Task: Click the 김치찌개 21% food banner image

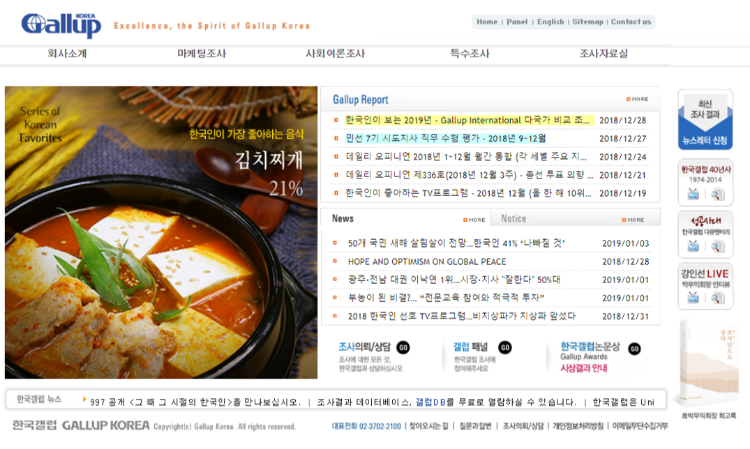Action: click(161, 232)
